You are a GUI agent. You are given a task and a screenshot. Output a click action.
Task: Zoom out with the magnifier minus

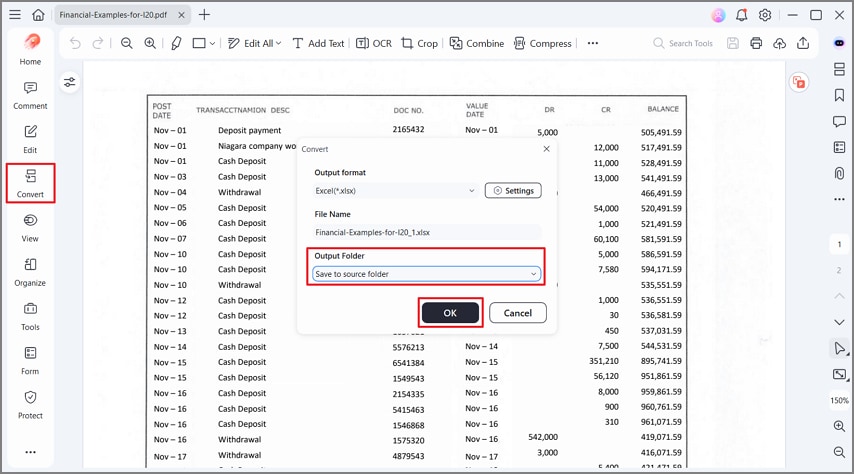pyautogui.click(x=126, y=43)
